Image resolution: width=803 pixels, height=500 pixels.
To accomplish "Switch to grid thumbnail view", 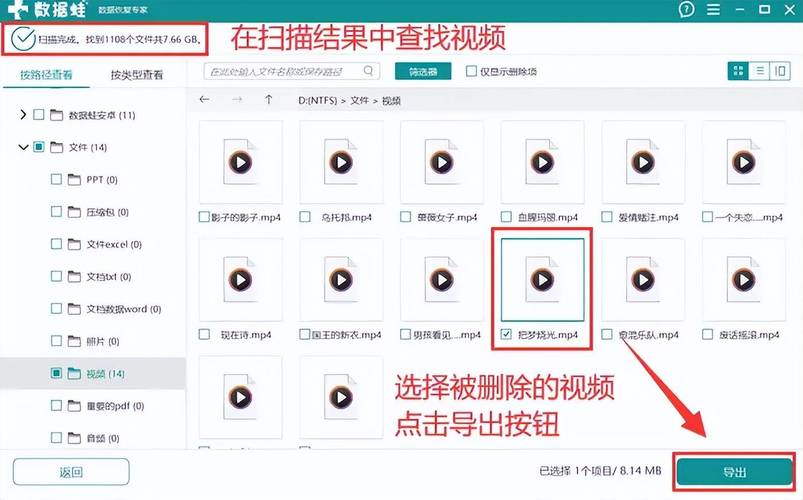I will 738,71.
